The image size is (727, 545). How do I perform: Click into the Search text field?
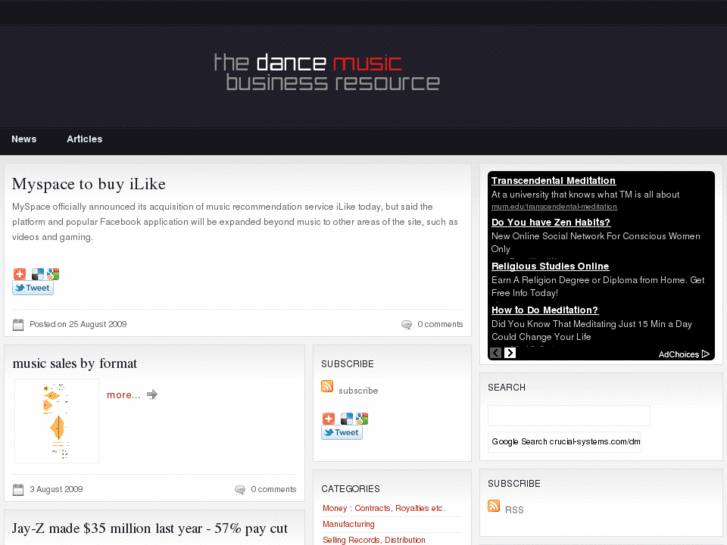(x=569, y=416)
